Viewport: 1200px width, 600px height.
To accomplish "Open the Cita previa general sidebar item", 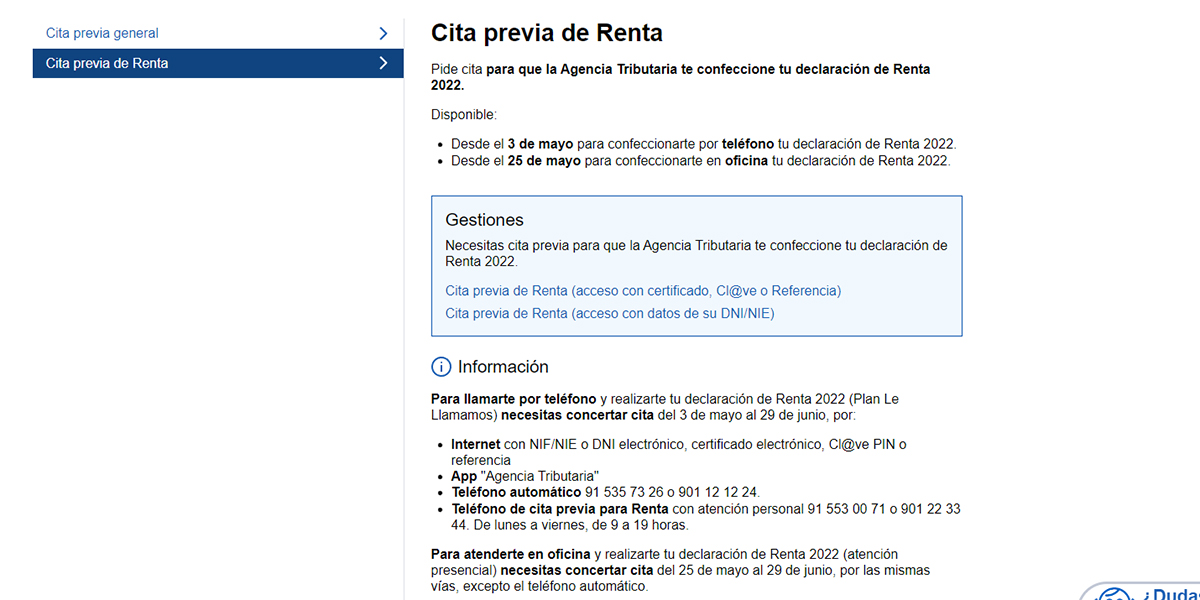I will point(102,33).
